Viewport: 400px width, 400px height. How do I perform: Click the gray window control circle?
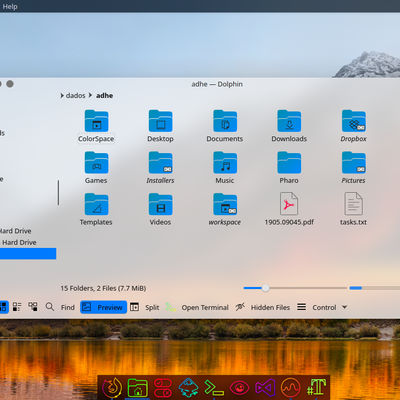click(10, 84)
